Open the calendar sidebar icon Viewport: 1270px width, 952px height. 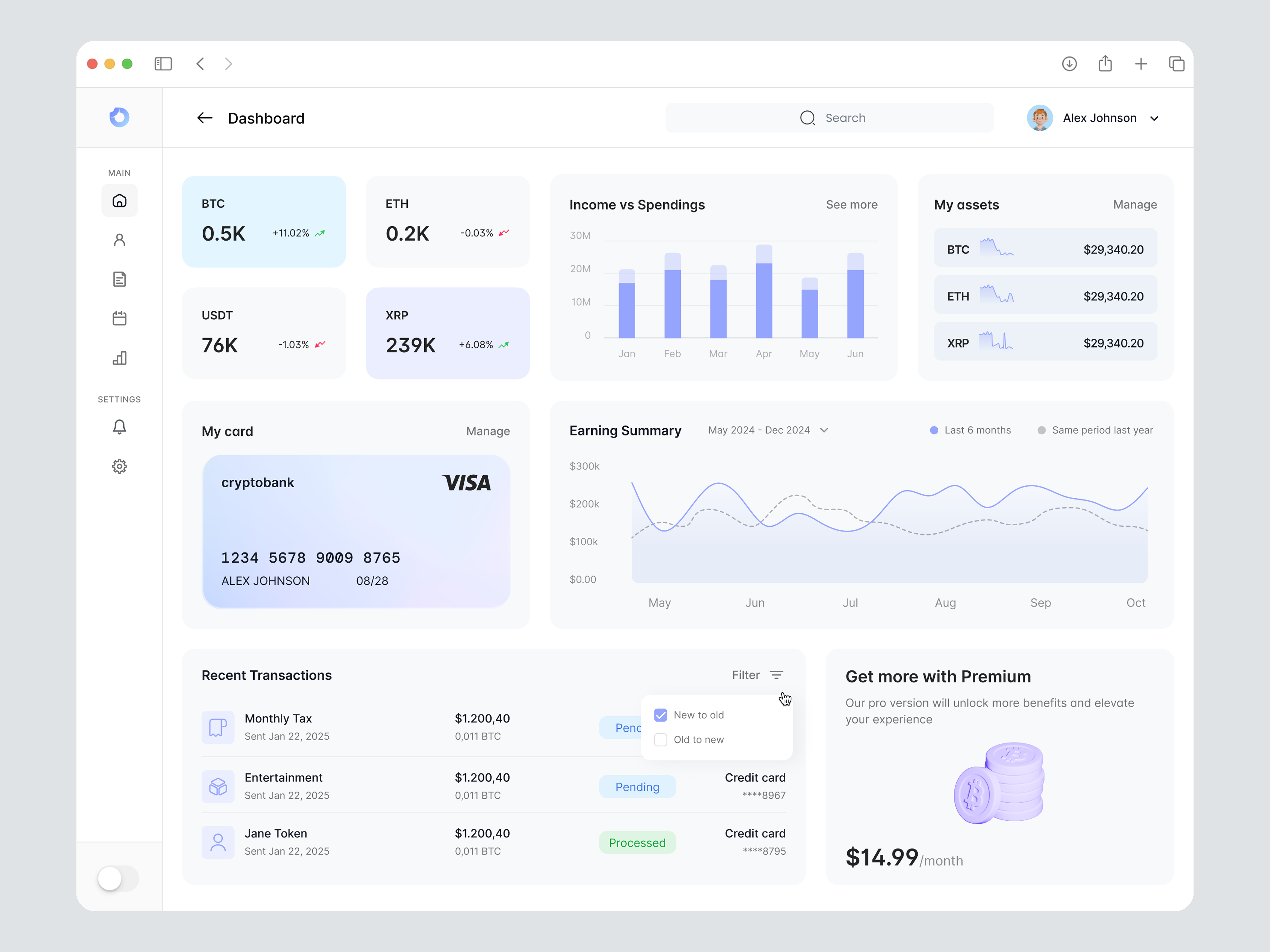click(119, 319)
